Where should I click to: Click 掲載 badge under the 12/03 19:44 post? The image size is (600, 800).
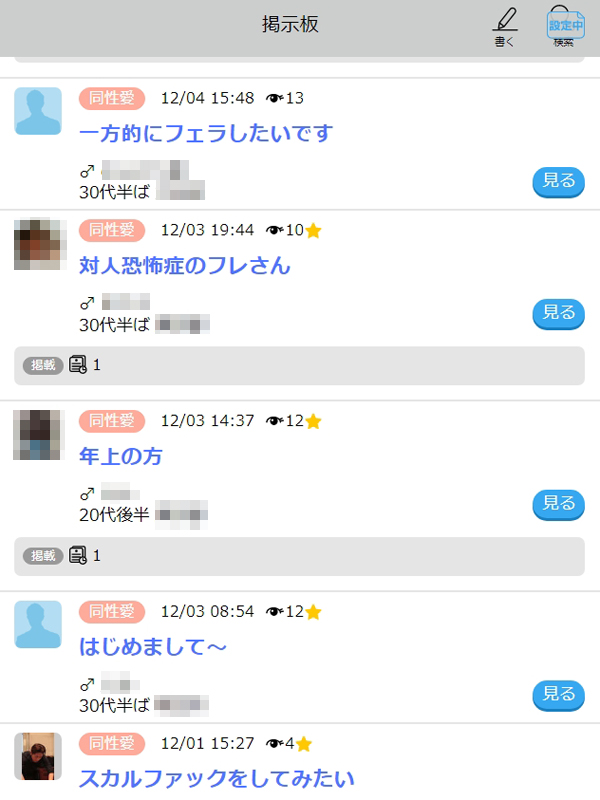tap(43, 365)
